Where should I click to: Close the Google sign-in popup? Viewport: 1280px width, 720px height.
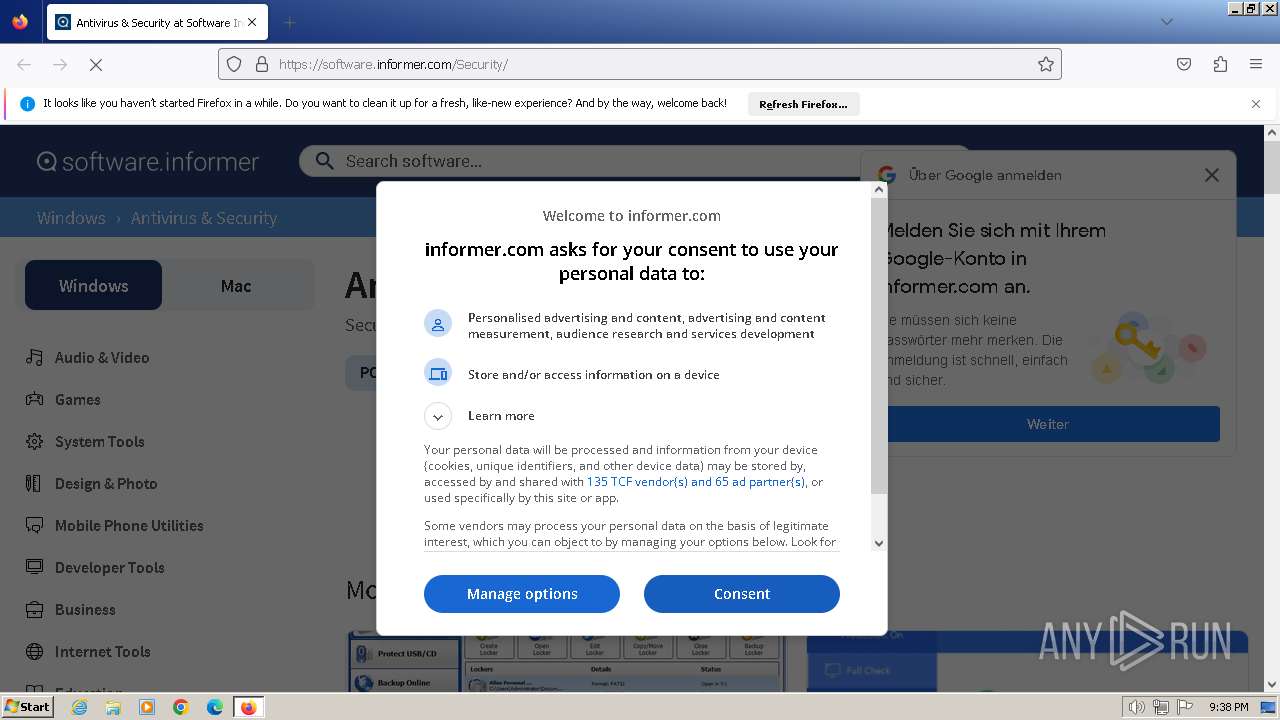(1212, 175)
